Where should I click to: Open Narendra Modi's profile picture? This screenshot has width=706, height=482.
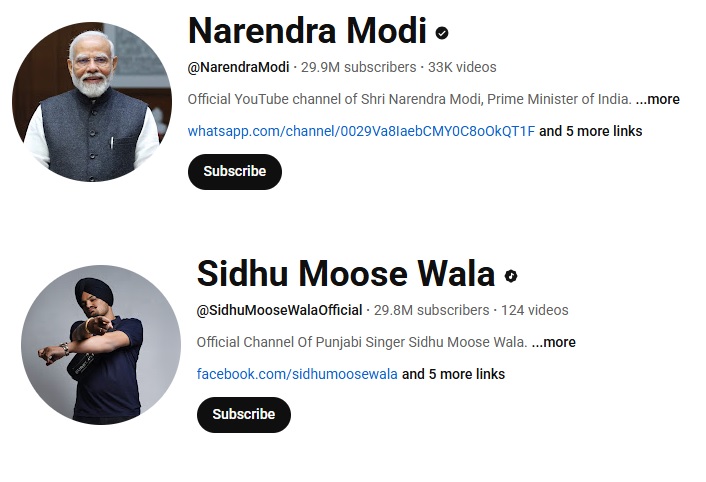coord(92,102)
